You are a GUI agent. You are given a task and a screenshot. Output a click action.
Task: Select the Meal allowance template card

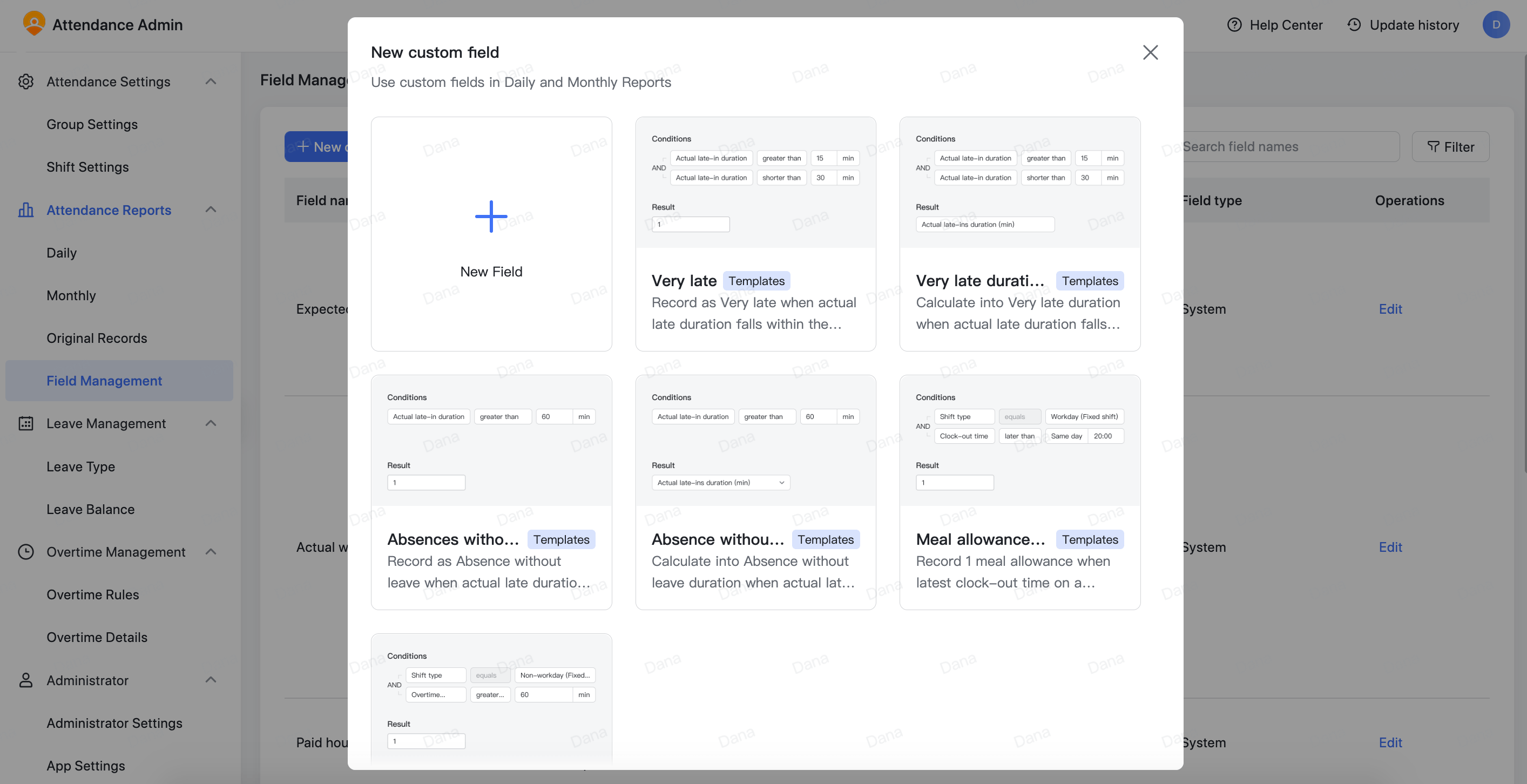(x=1019, y=492)
